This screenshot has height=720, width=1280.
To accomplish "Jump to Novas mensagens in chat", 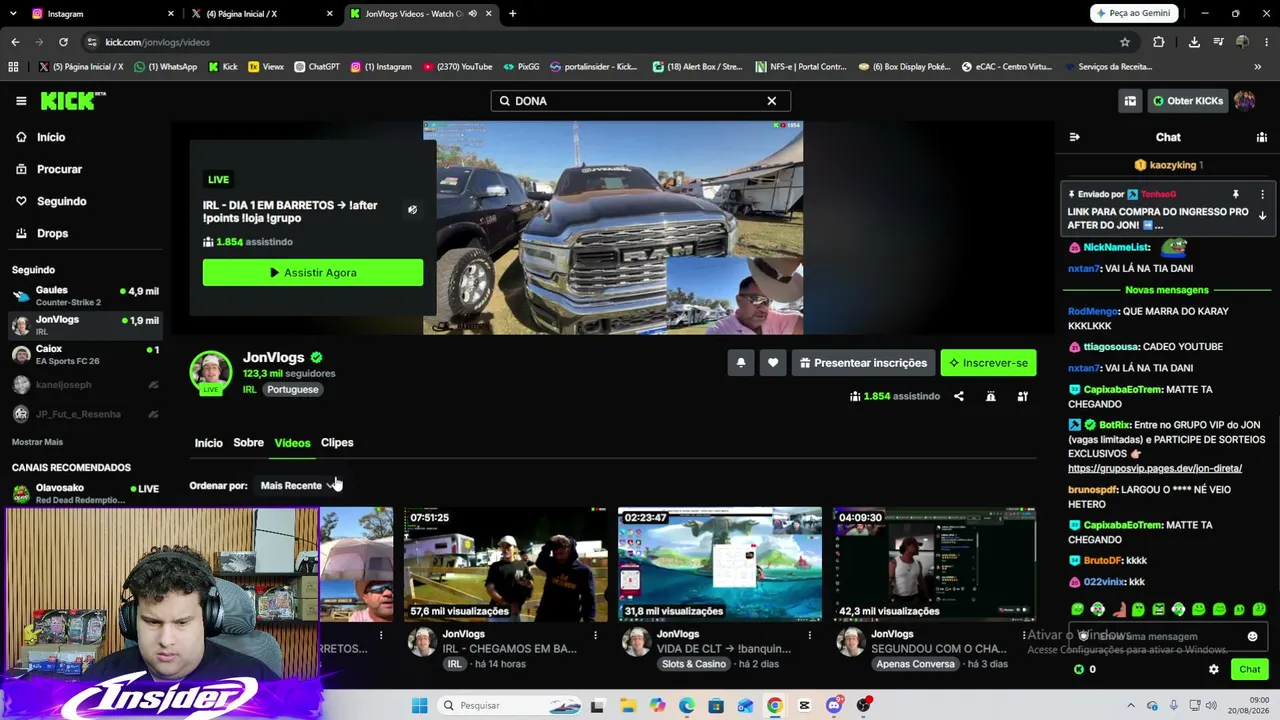I will (1167, 290).
